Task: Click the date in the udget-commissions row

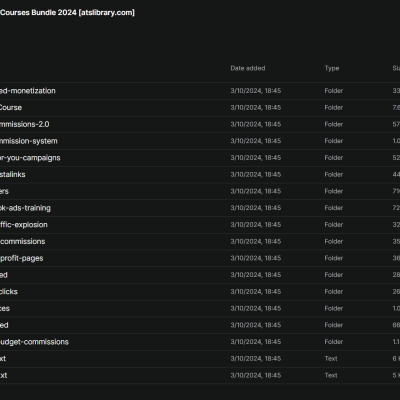Action: pos(256,342)
